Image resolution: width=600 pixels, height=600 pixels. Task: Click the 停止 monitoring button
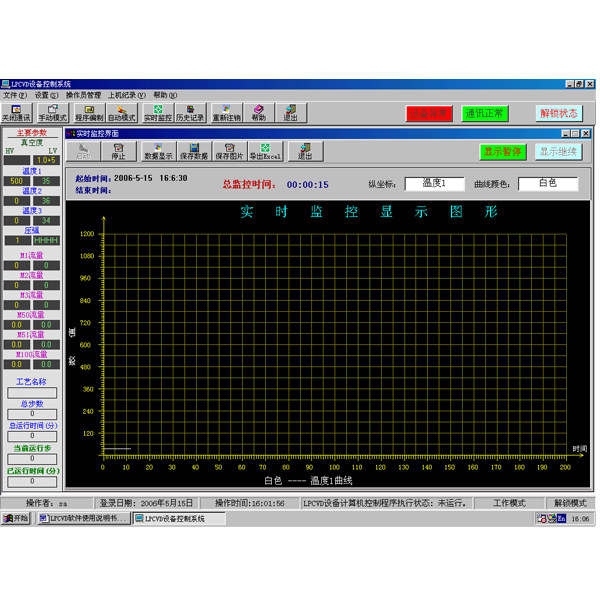coord(119,152)
